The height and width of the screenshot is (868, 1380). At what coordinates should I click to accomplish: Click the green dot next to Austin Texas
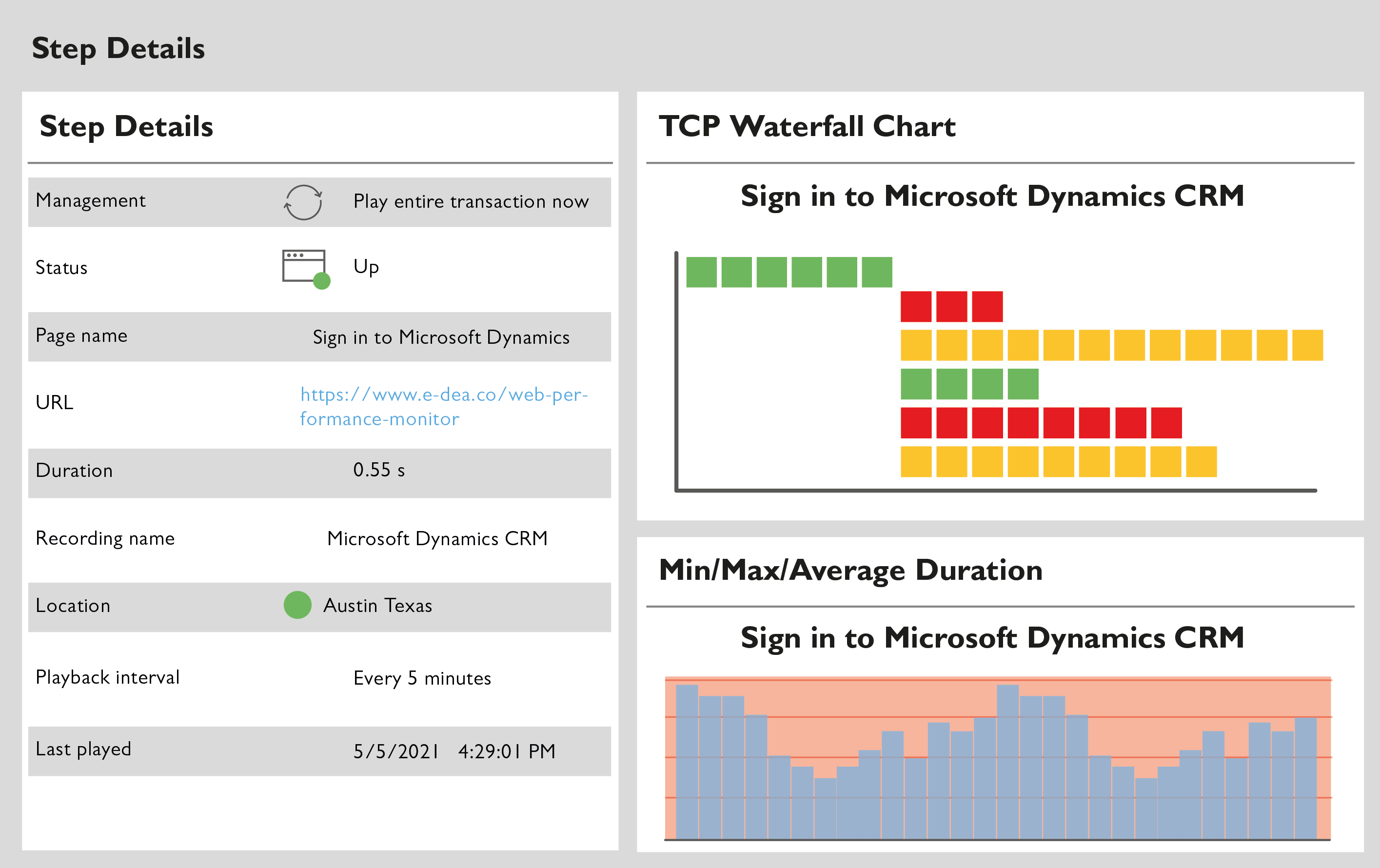pyautogui.click(x=297, y=605)
